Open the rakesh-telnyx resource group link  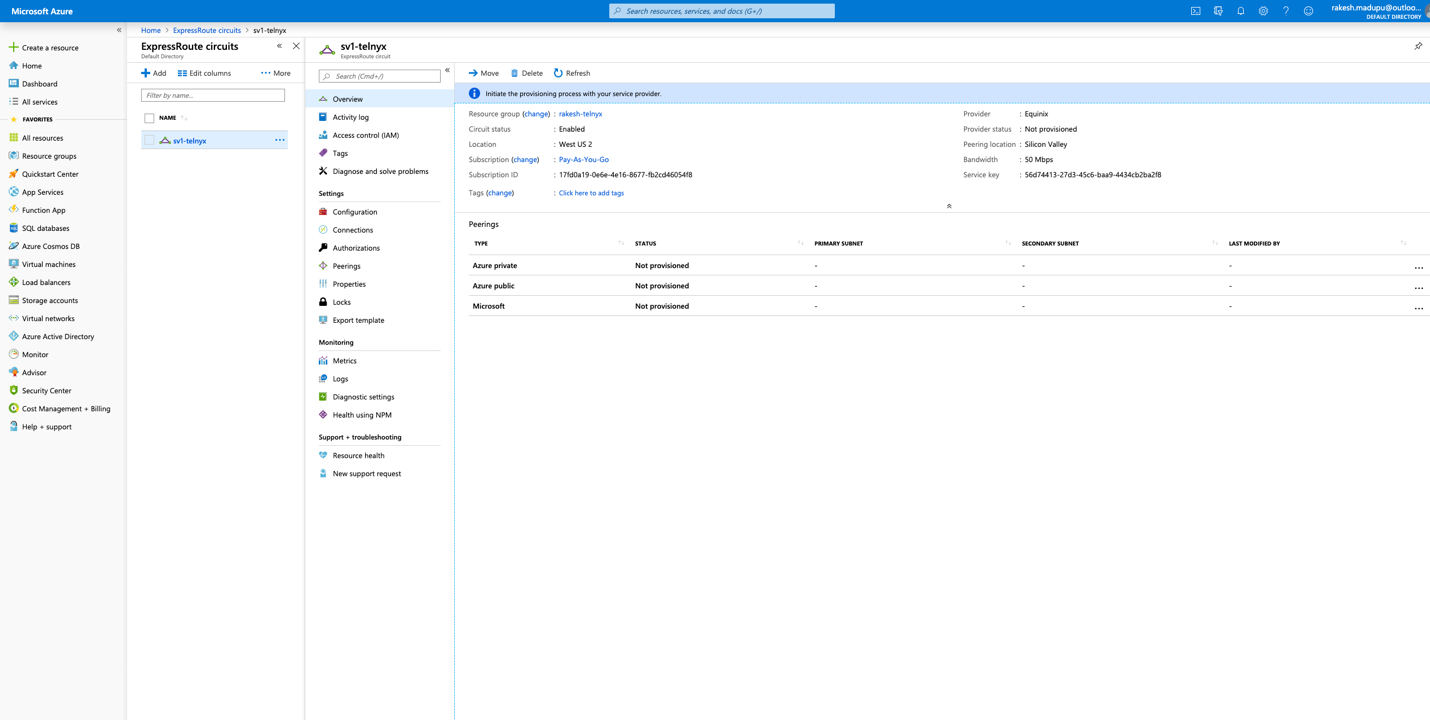tap(580, 114)
